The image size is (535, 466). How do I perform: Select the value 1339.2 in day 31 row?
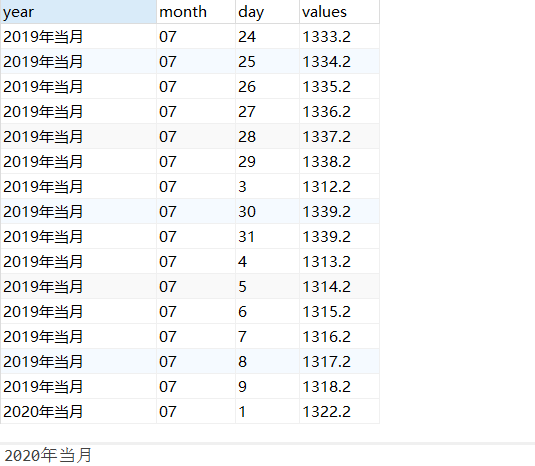click(x=339, y=236)
